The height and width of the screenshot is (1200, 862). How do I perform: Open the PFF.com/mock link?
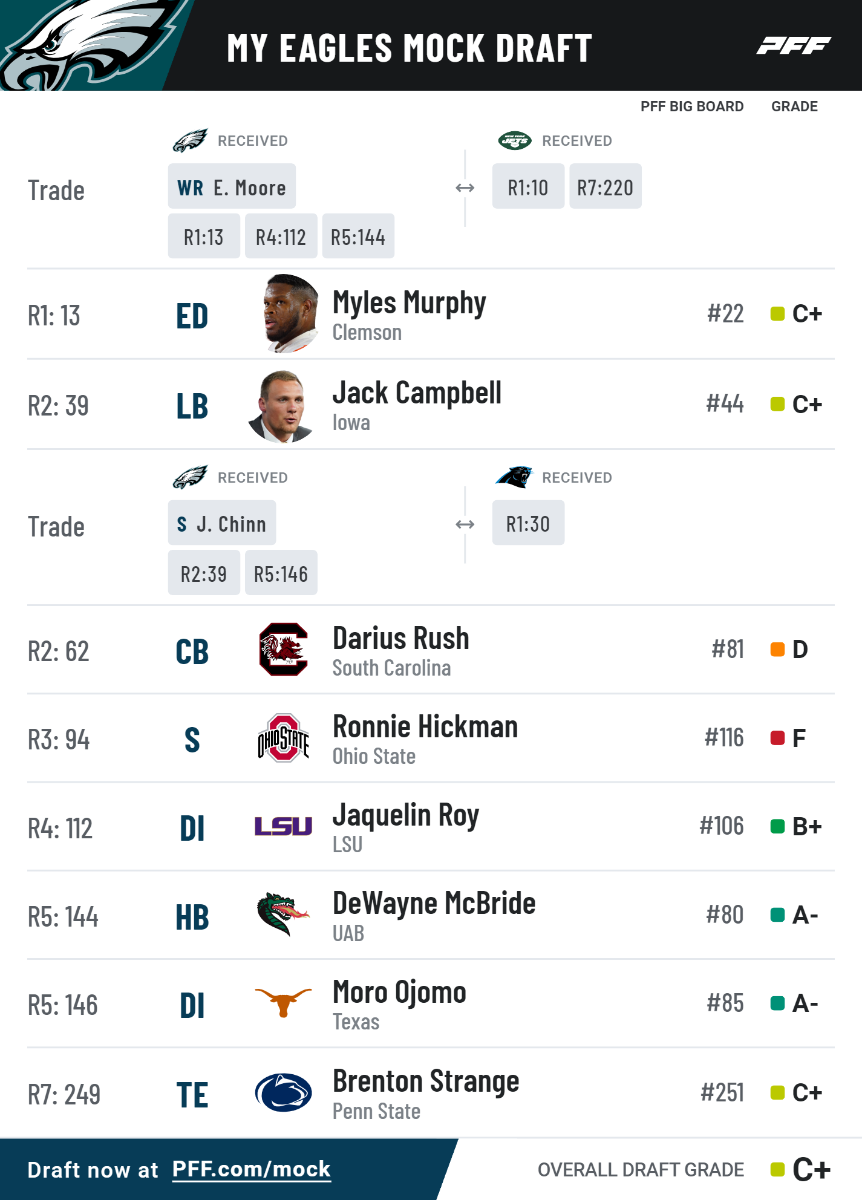click(251, 1170)
